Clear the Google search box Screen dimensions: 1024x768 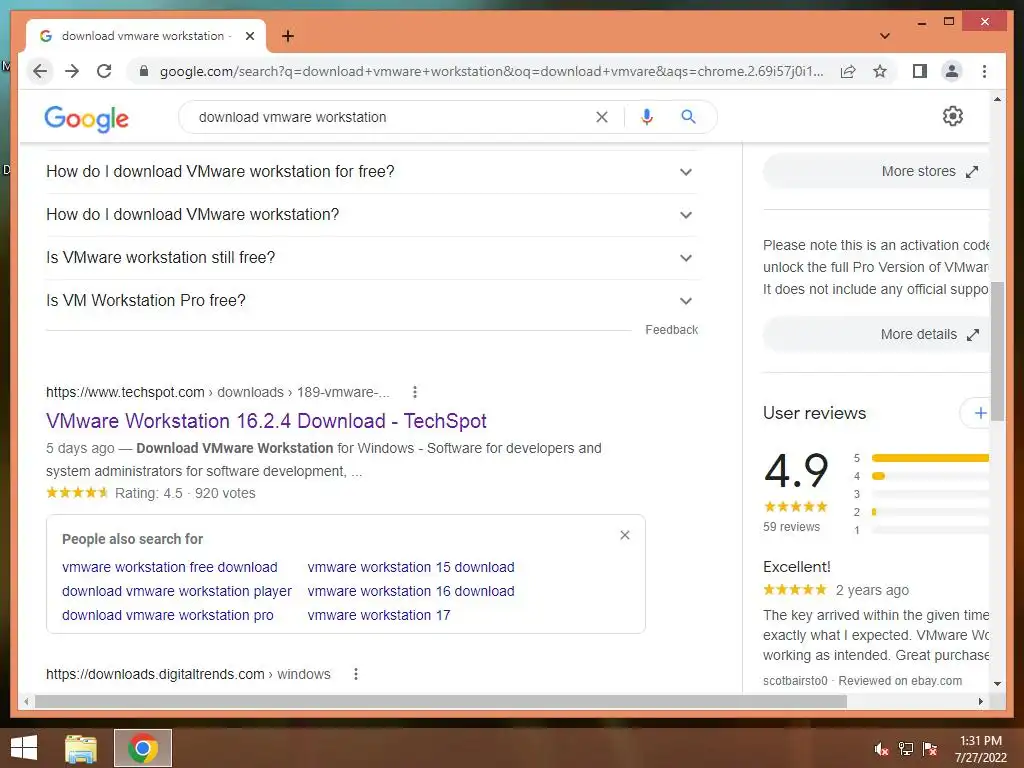[x=601, y=117]
